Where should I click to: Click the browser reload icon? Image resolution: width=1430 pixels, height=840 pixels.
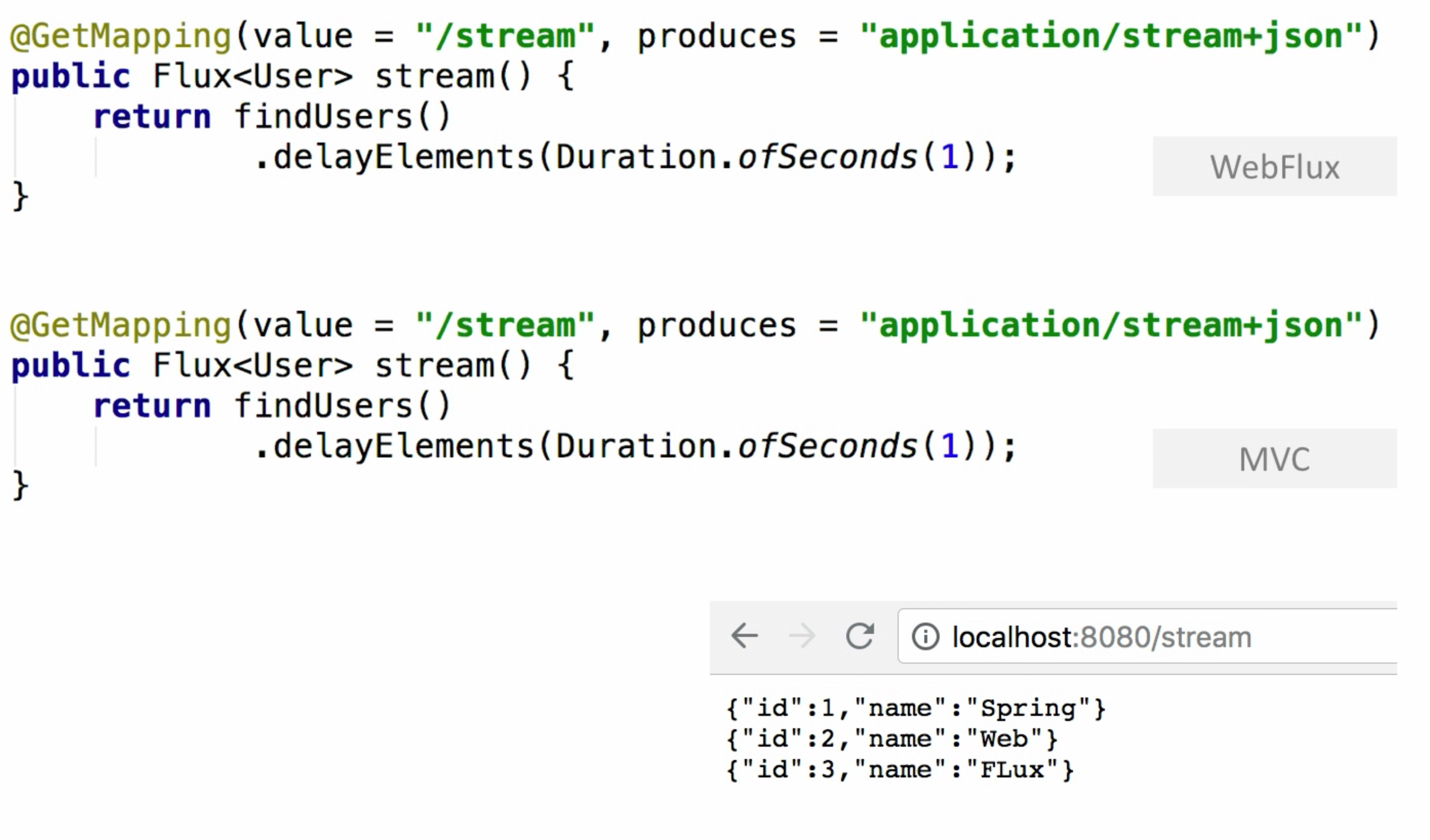coord(860,635)
